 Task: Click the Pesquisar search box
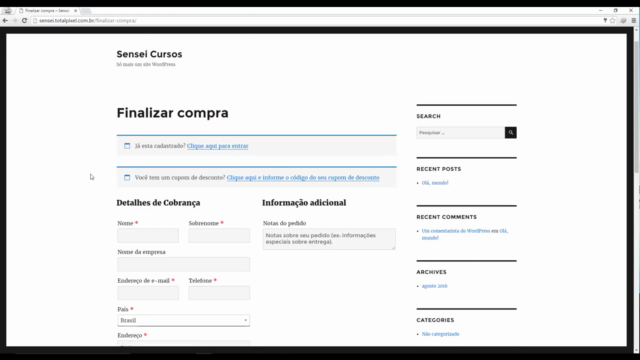click(x=460, y=133)
